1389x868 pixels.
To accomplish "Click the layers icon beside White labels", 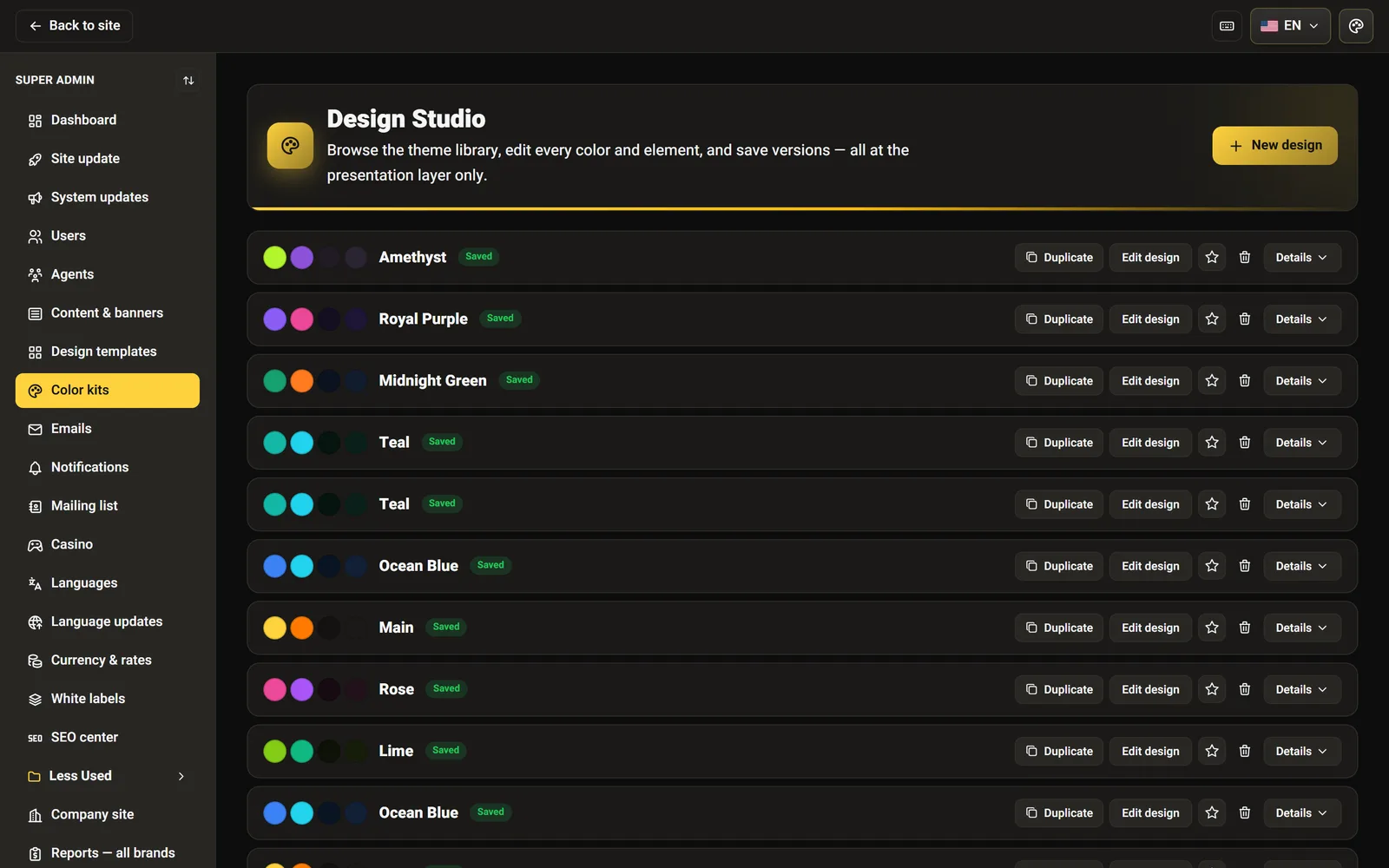I will (x=35, y=700).
